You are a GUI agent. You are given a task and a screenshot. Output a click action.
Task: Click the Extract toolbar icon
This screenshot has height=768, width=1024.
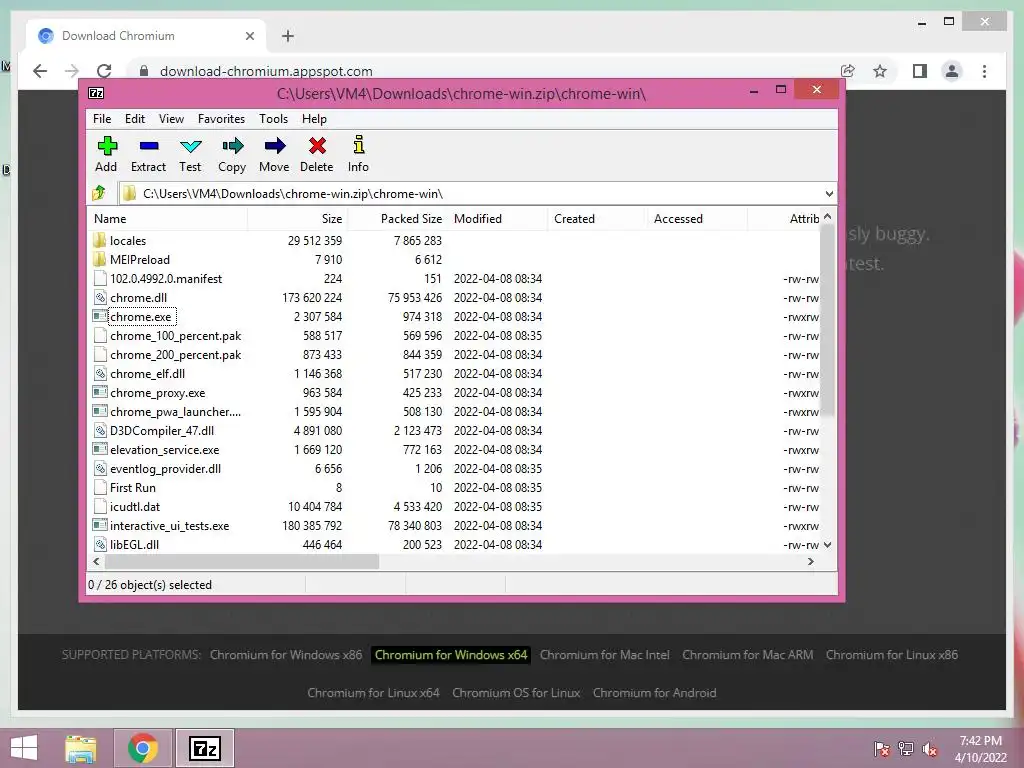tap(149, 146)
